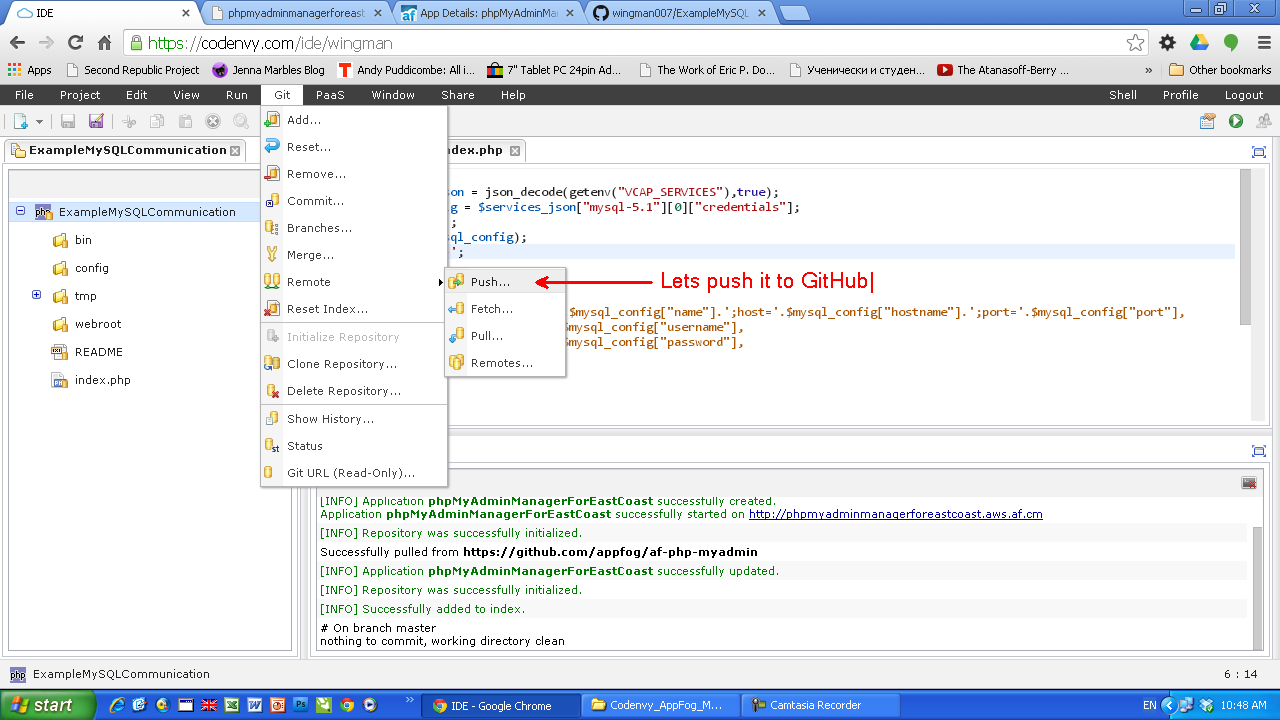Image resolution: width=1280 pixels, height=720 pixels.
Task: Select the bin folder in project tree
Action: click(x=83, y=240)
